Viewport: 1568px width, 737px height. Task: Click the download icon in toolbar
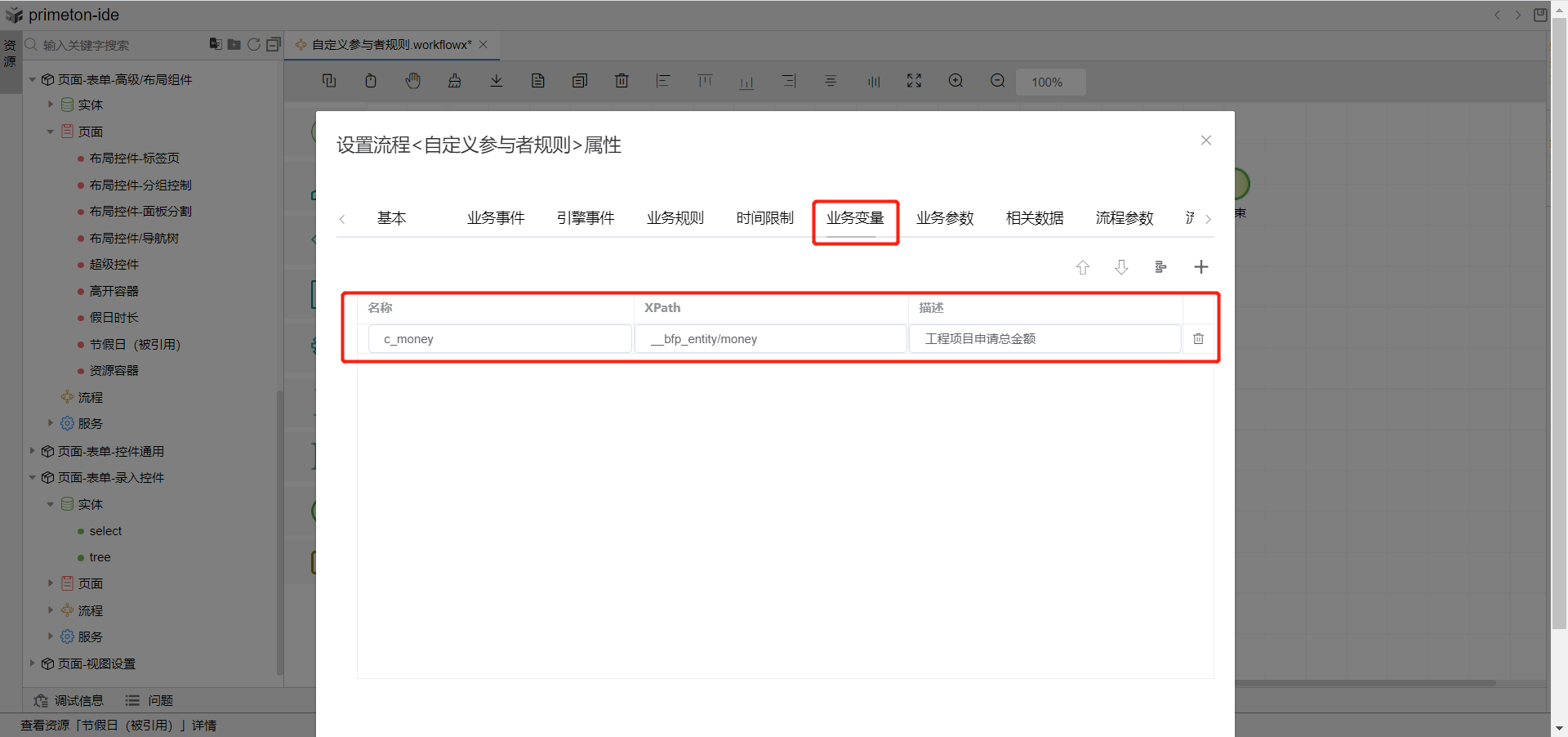coord(497,81)
